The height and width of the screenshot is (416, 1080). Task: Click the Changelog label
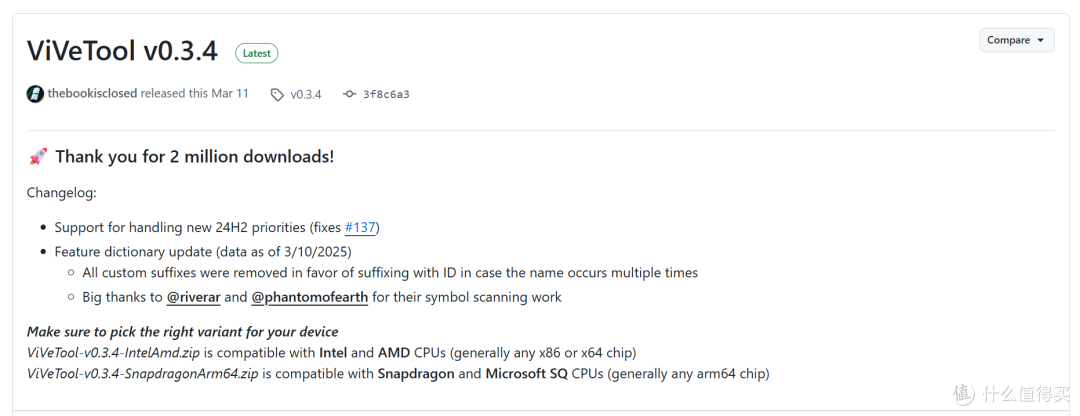(62, 193)
